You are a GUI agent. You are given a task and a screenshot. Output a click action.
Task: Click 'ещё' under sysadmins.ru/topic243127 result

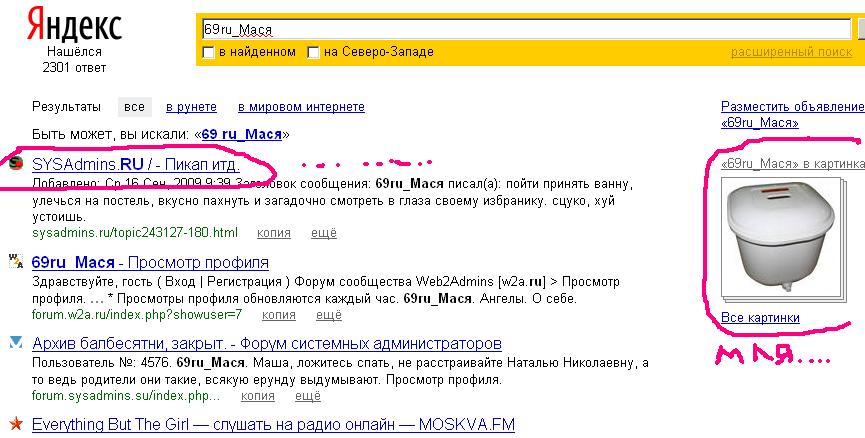pos(324,233)
